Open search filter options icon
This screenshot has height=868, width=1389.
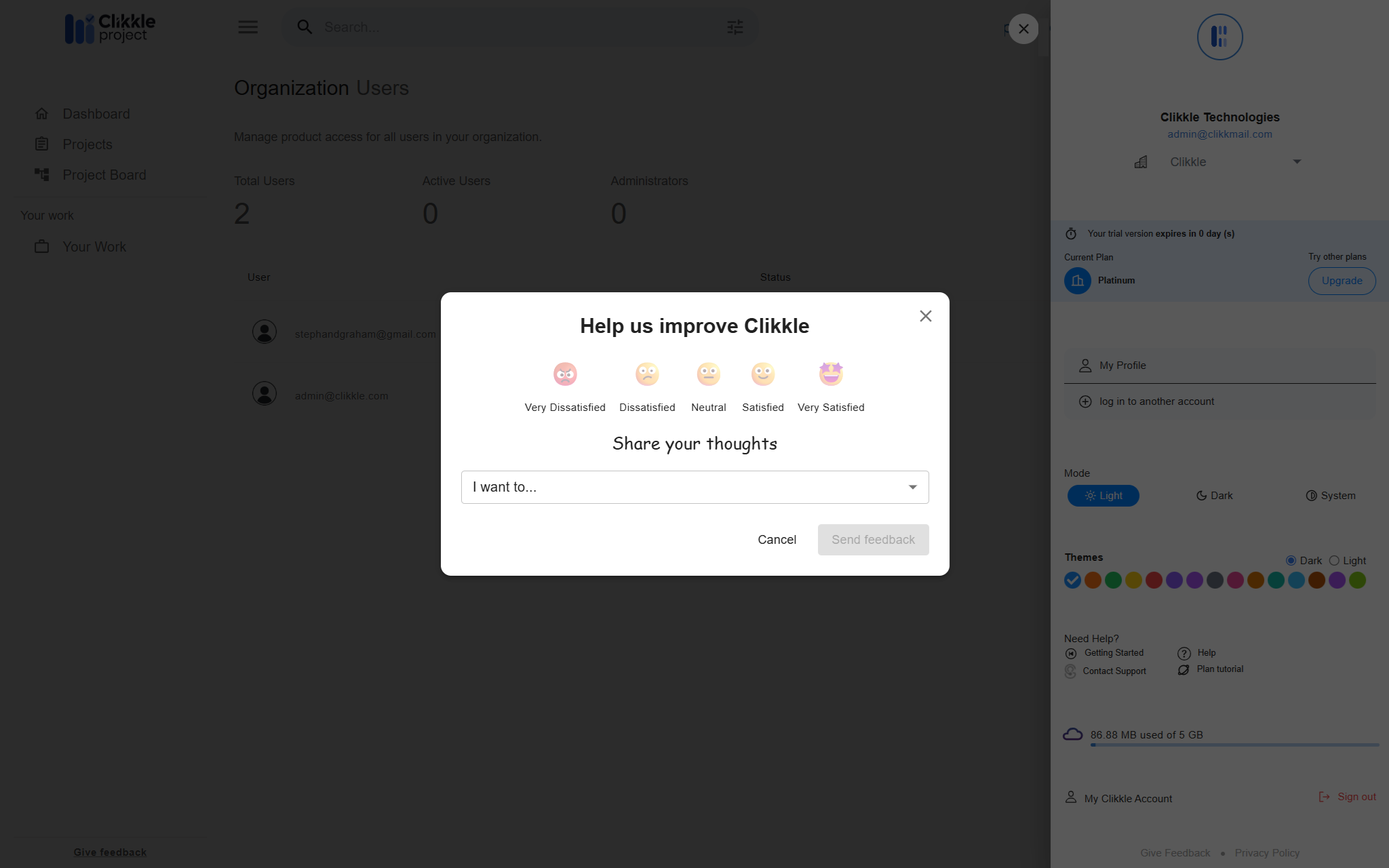tap(735, 27)
